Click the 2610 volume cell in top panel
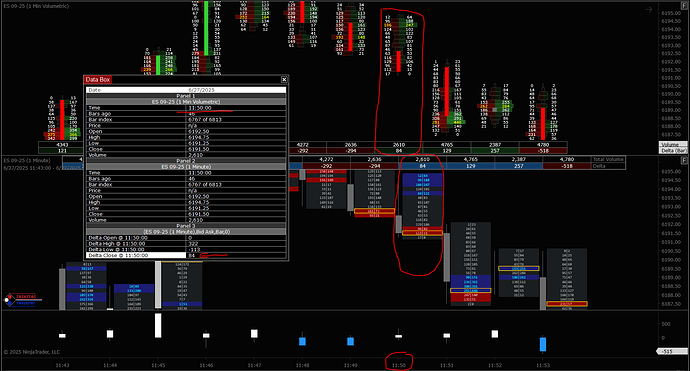 [399, 144]
